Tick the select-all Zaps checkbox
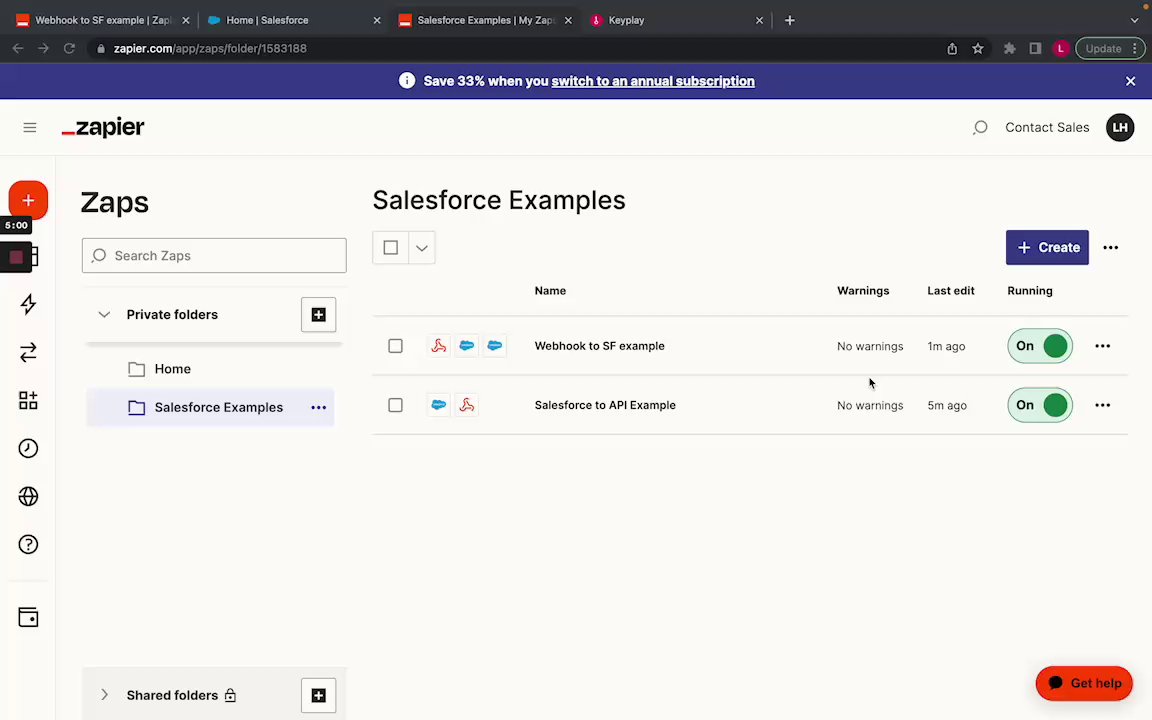 click(390, 248)
